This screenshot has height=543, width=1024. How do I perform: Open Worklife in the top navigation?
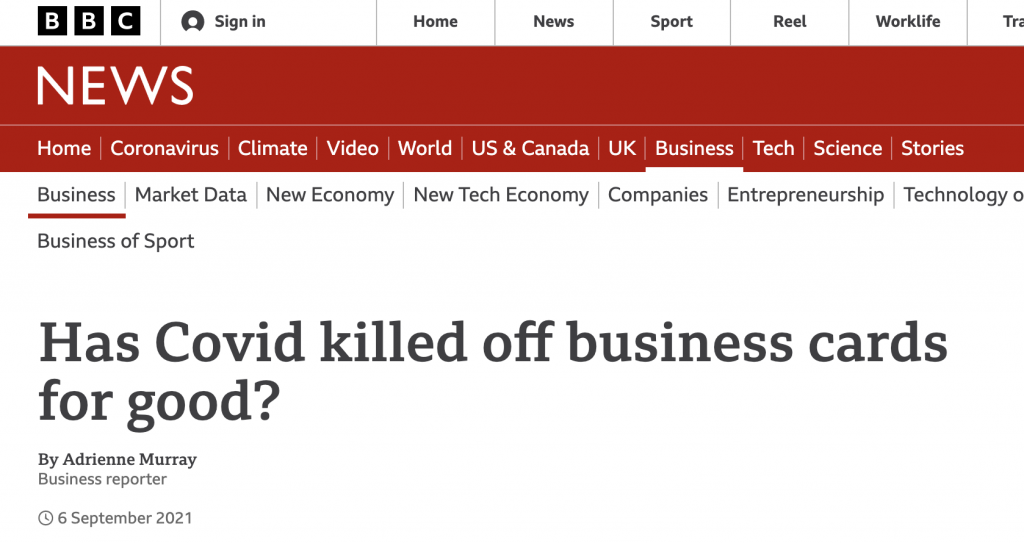[908, 22]
